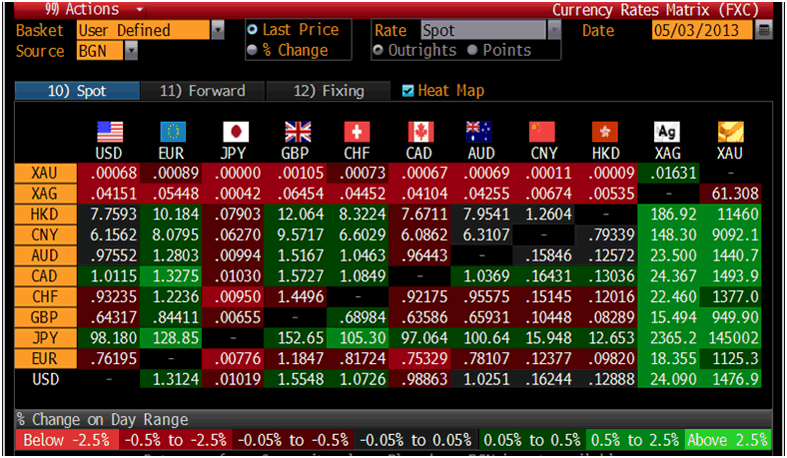Select the XAG silver column icon
Image resolution: width=787 pixels, height=458 pixels.
pos(667,132)
